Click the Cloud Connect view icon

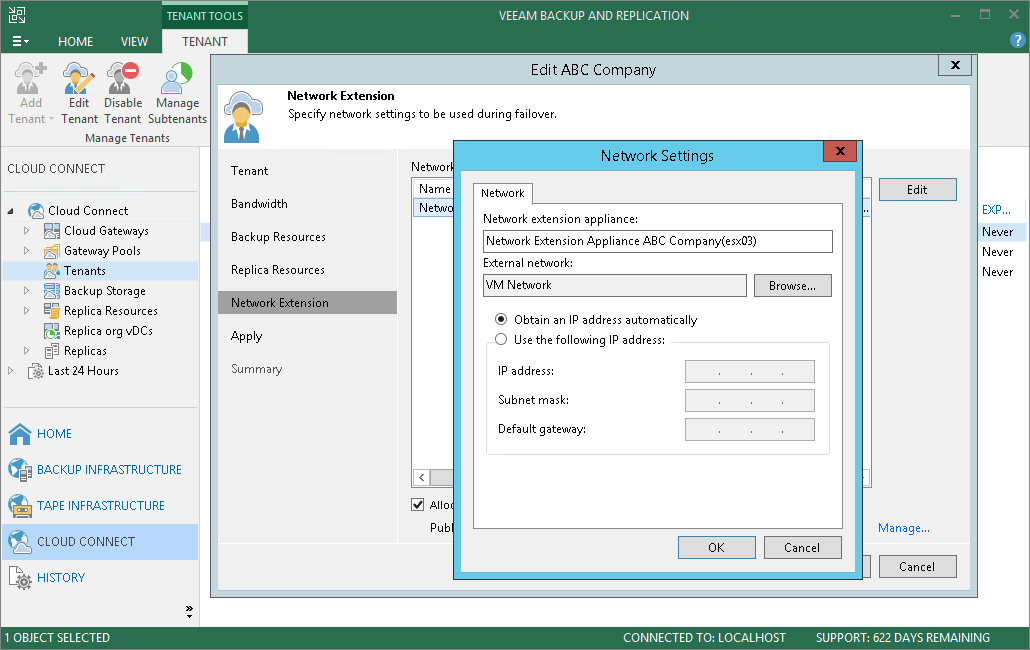[20, 542]
